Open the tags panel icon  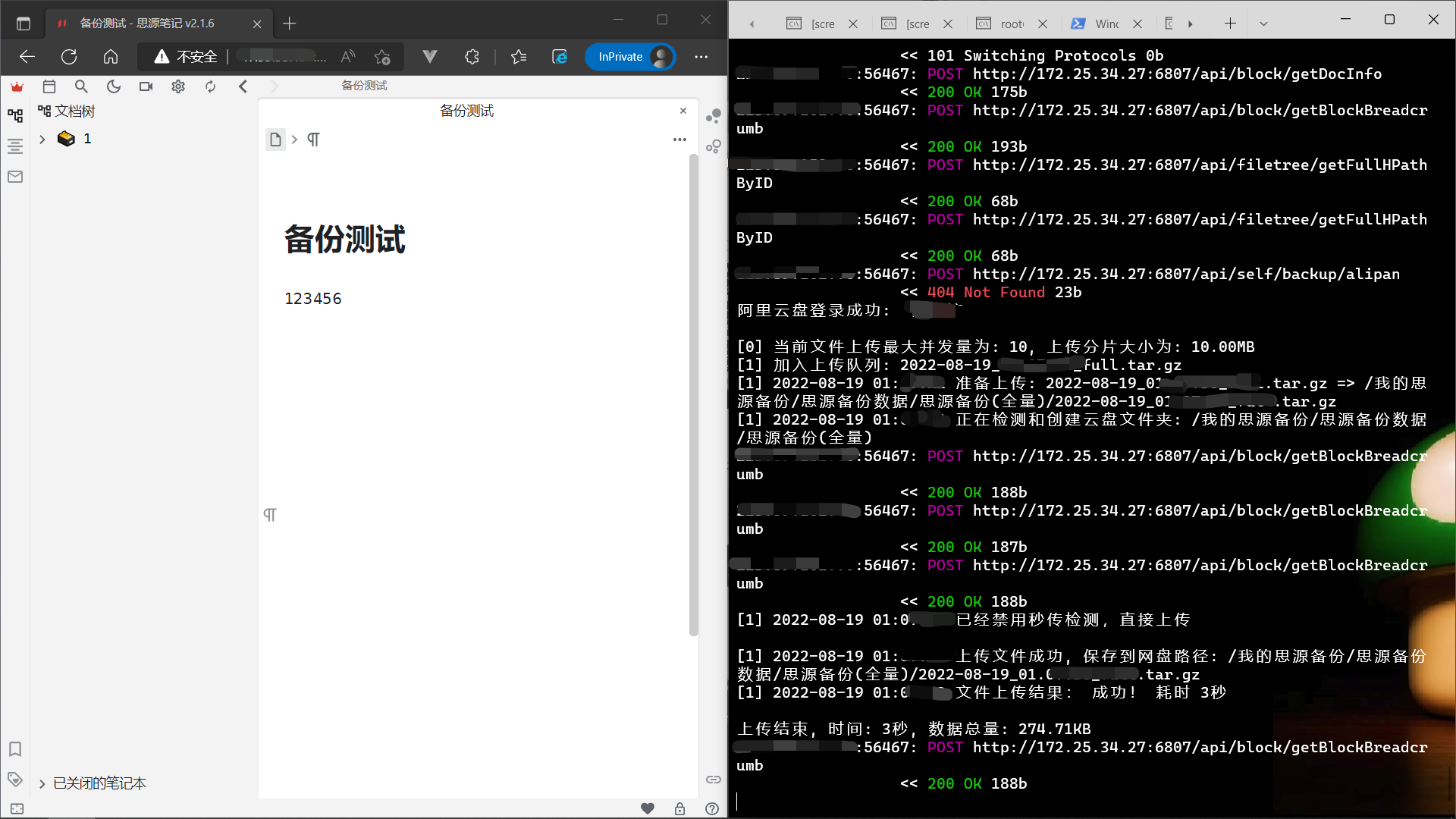tap(15, 779)
